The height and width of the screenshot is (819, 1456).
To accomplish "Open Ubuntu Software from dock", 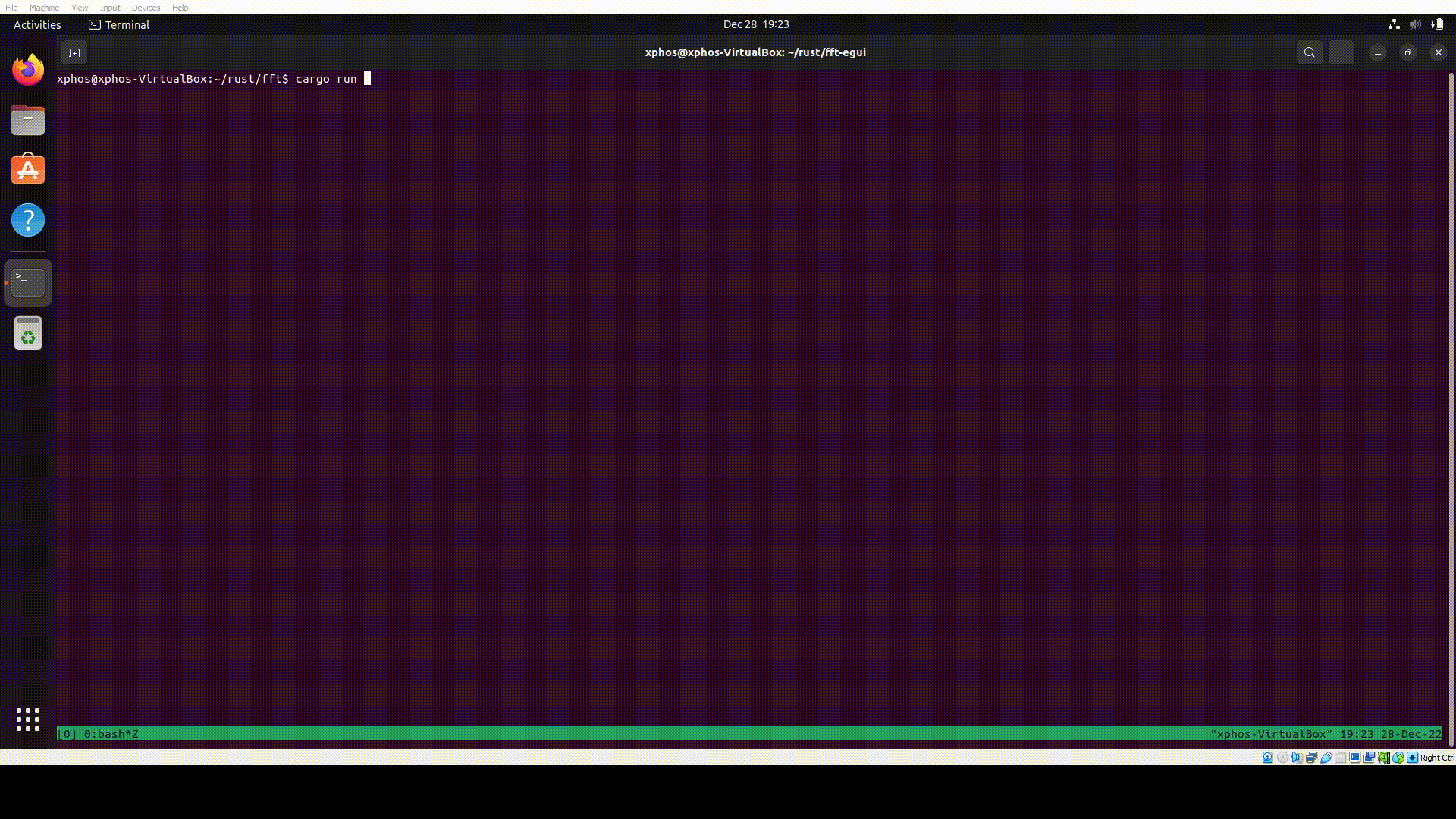I will (28, 170).
